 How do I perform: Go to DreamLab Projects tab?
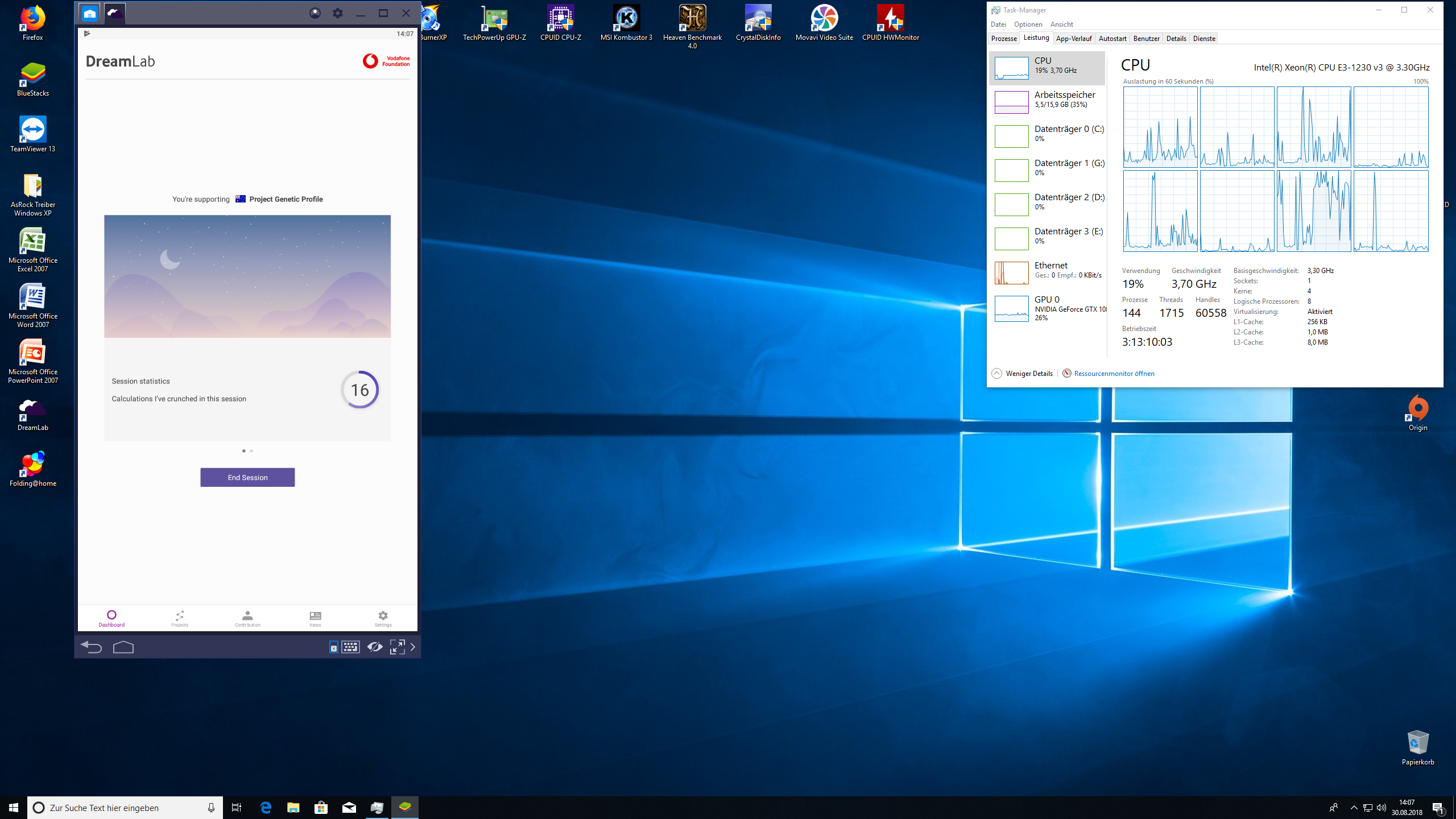click(180, 618)
